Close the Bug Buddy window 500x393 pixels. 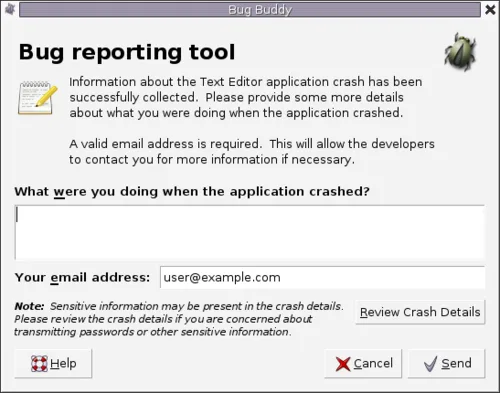[490, 9]
